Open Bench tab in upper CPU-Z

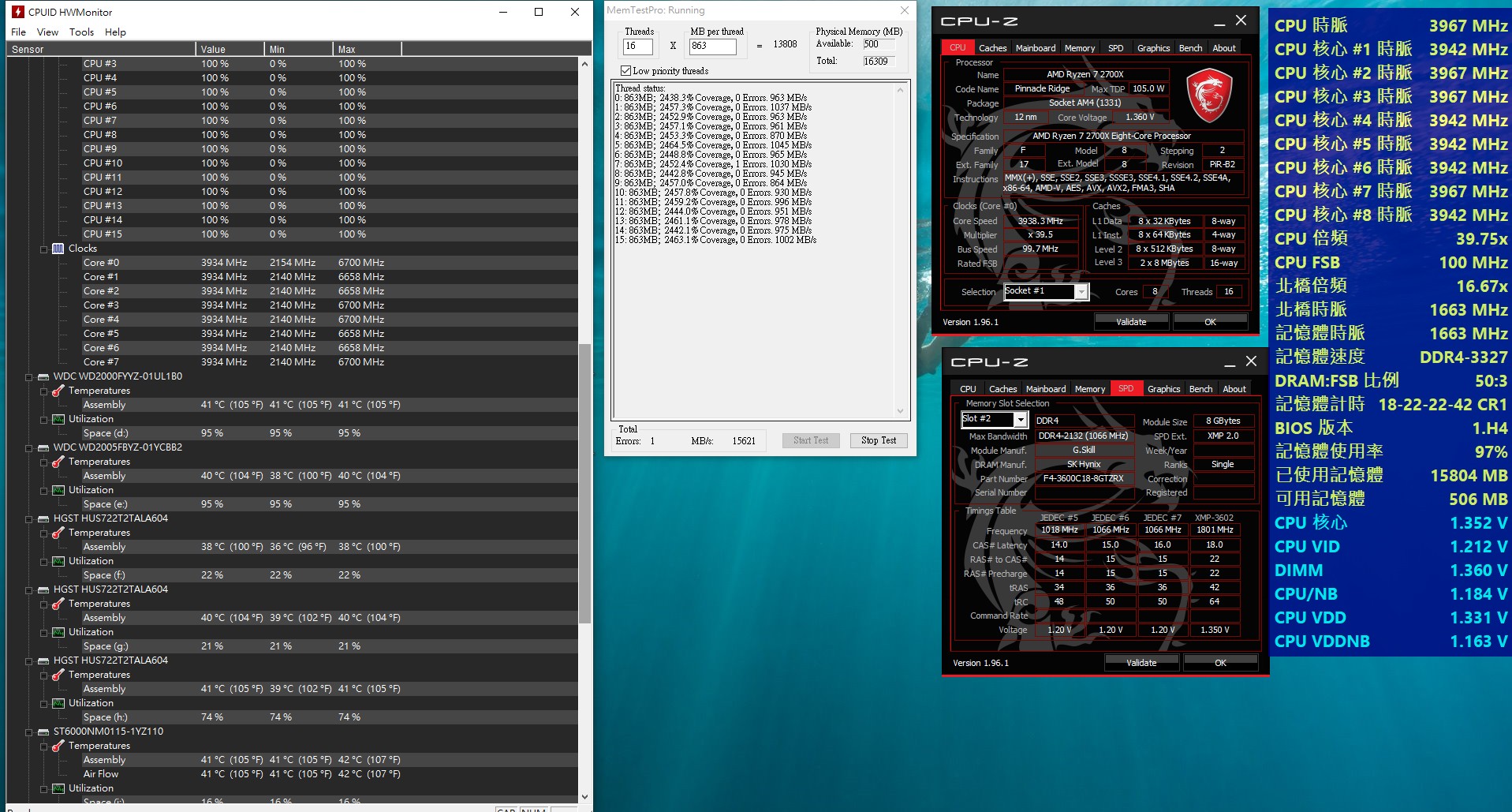(x=1191, y=48)
